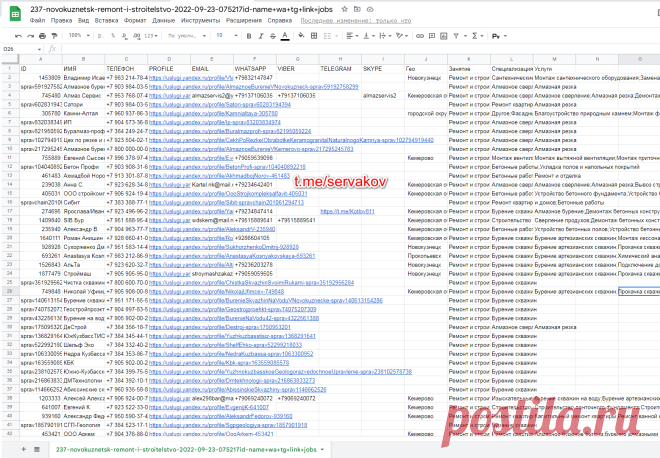Toggle bold formatting

click(249, 36)
